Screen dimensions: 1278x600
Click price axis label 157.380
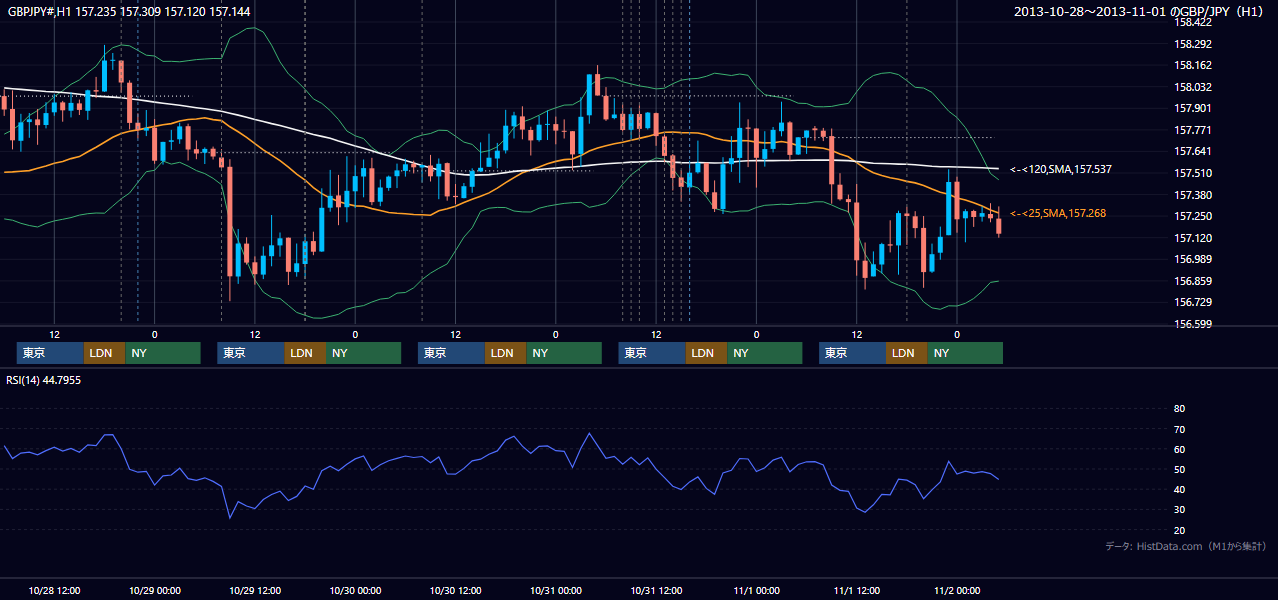pos(1194,195)
